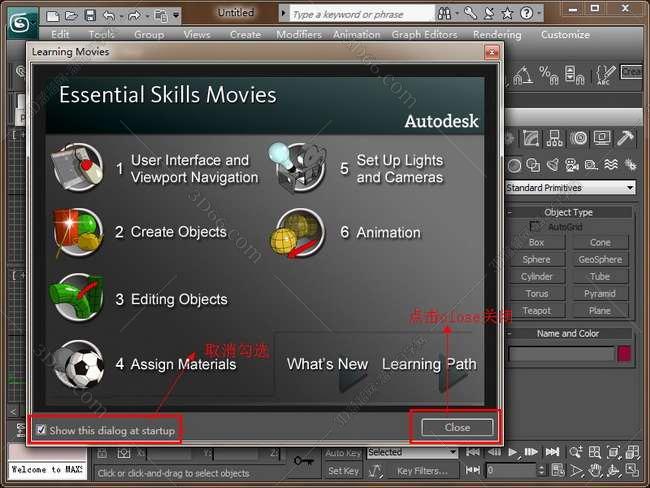
Task: Open the Utilities hammer panel icon
Action: click(625, 138)
